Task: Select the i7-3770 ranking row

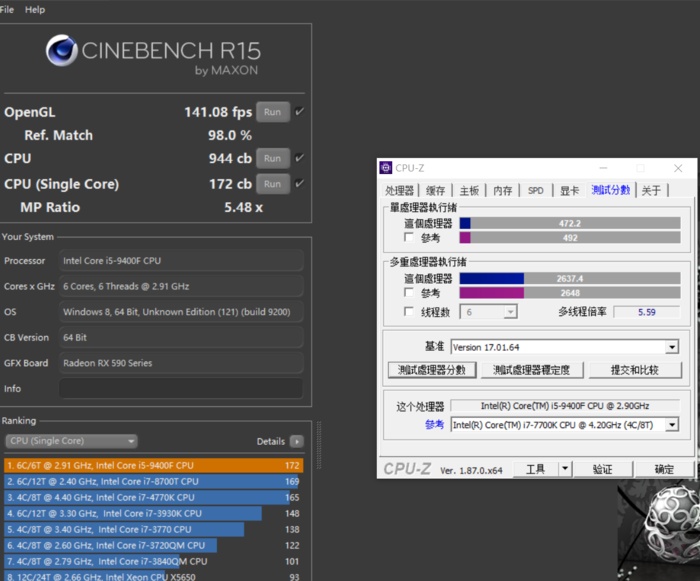Action: pos(154,529)
